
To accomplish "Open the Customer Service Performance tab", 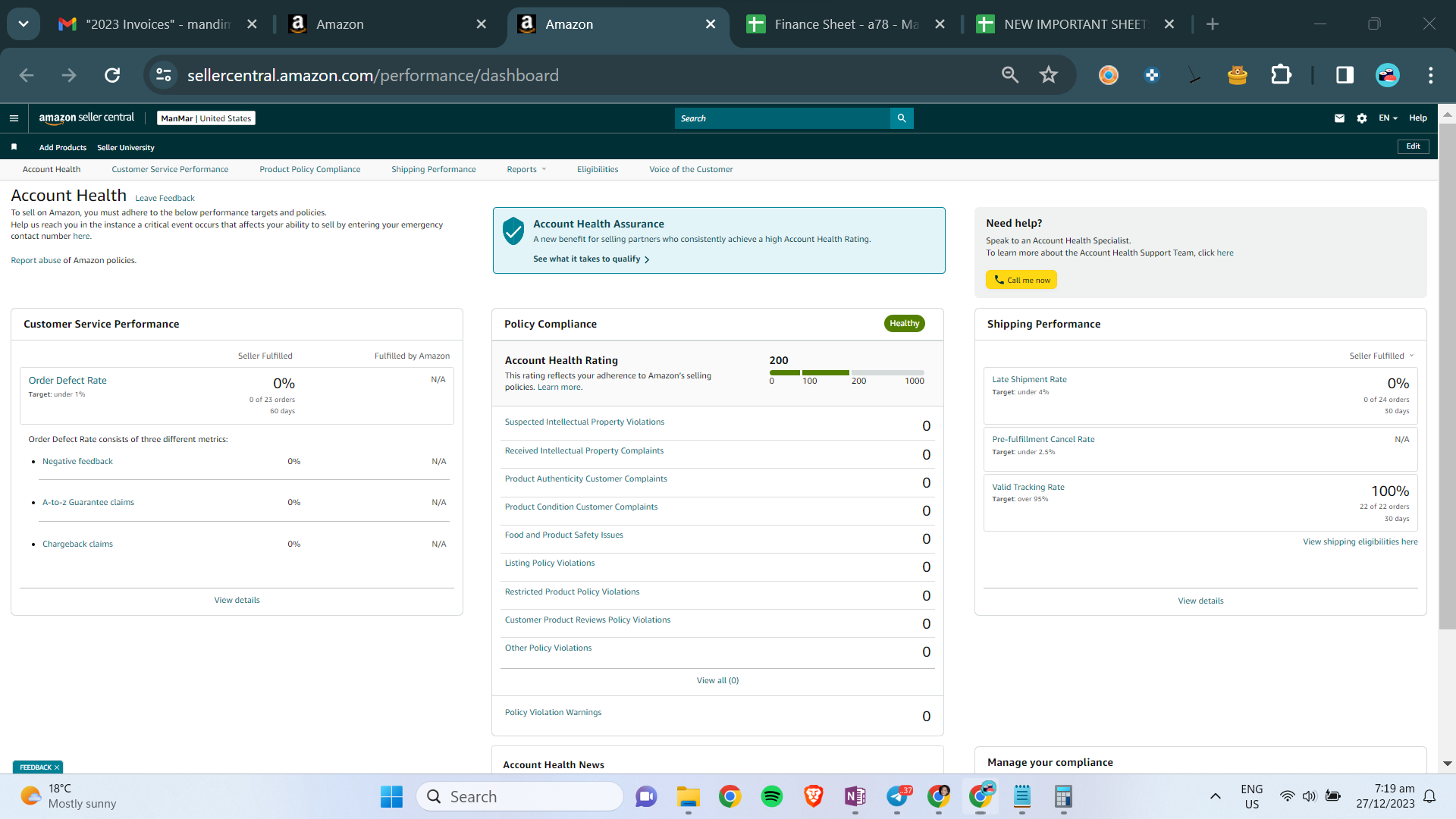I will point(170,169).
